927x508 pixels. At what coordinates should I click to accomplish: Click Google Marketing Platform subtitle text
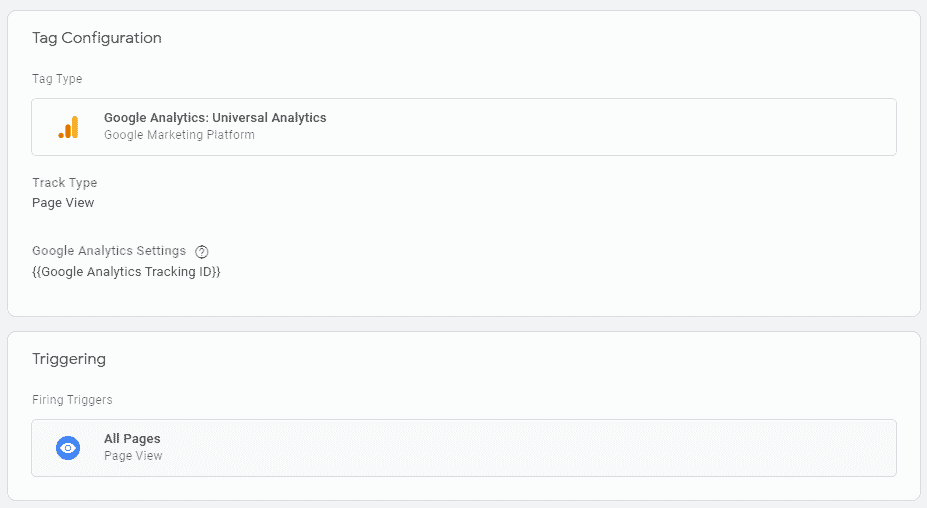pos(179,135)
